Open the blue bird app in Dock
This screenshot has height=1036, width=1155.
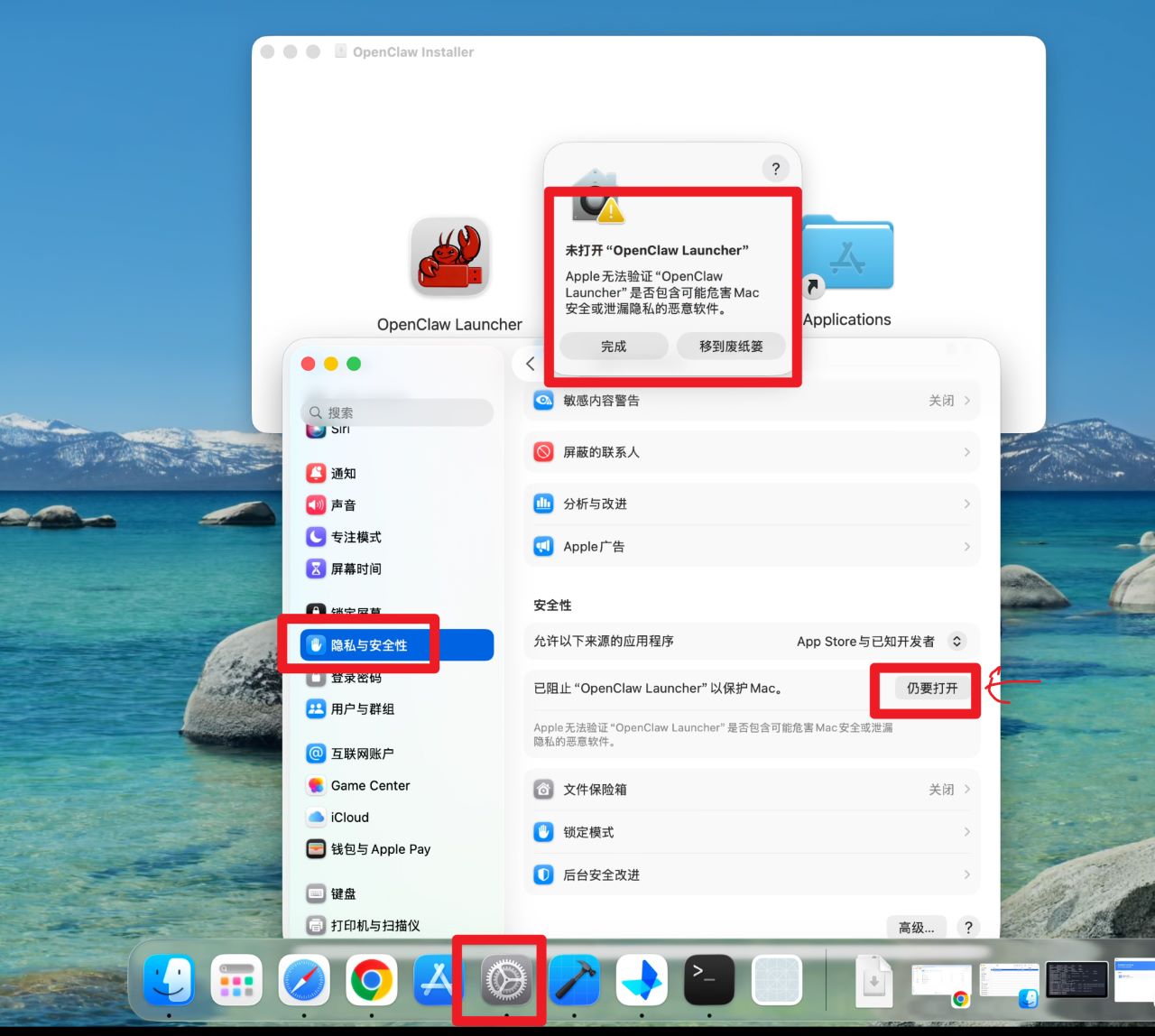click(642, 979)
